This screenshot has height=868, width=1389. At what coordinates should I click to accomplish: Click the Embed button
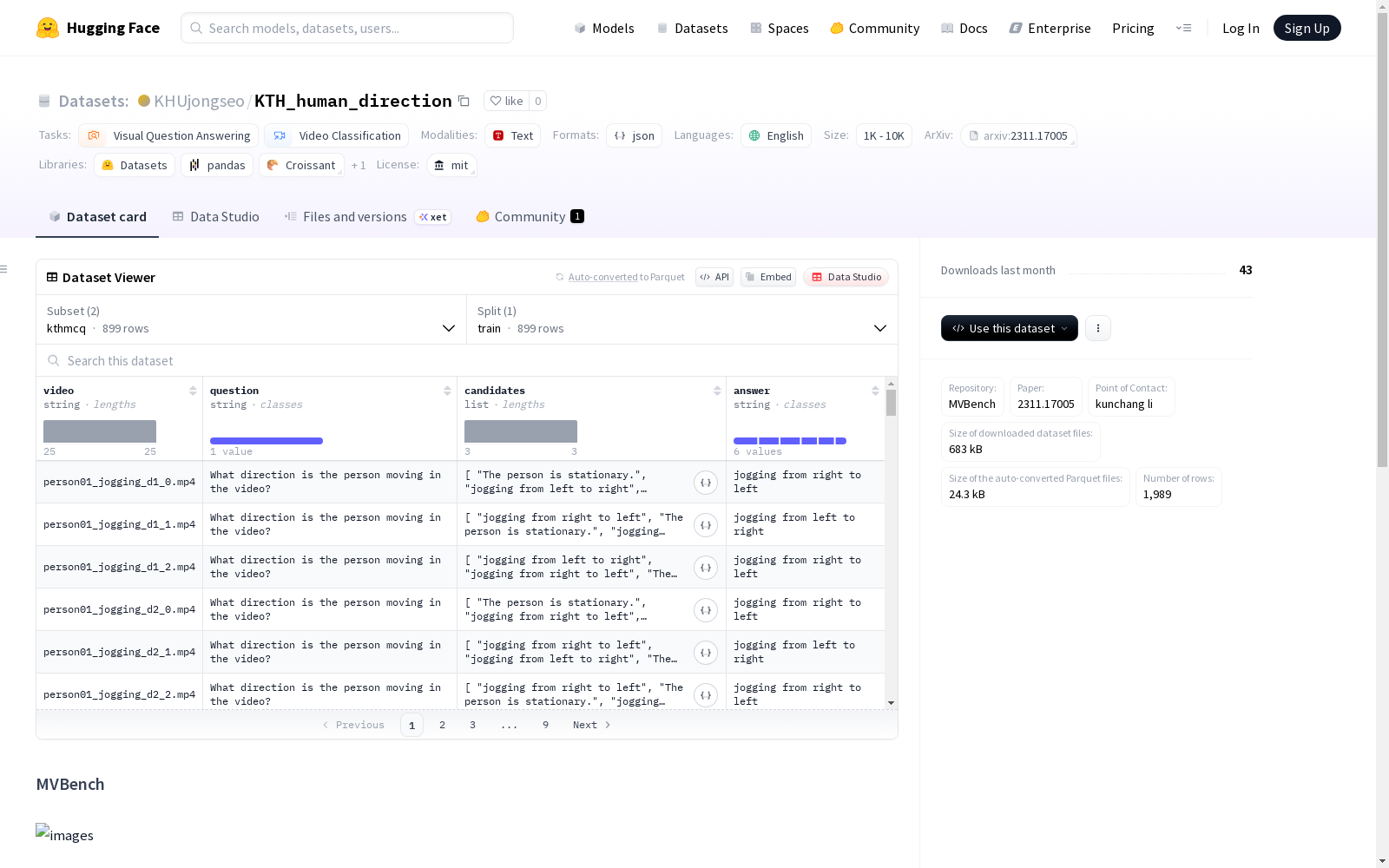tap(768, 277)
